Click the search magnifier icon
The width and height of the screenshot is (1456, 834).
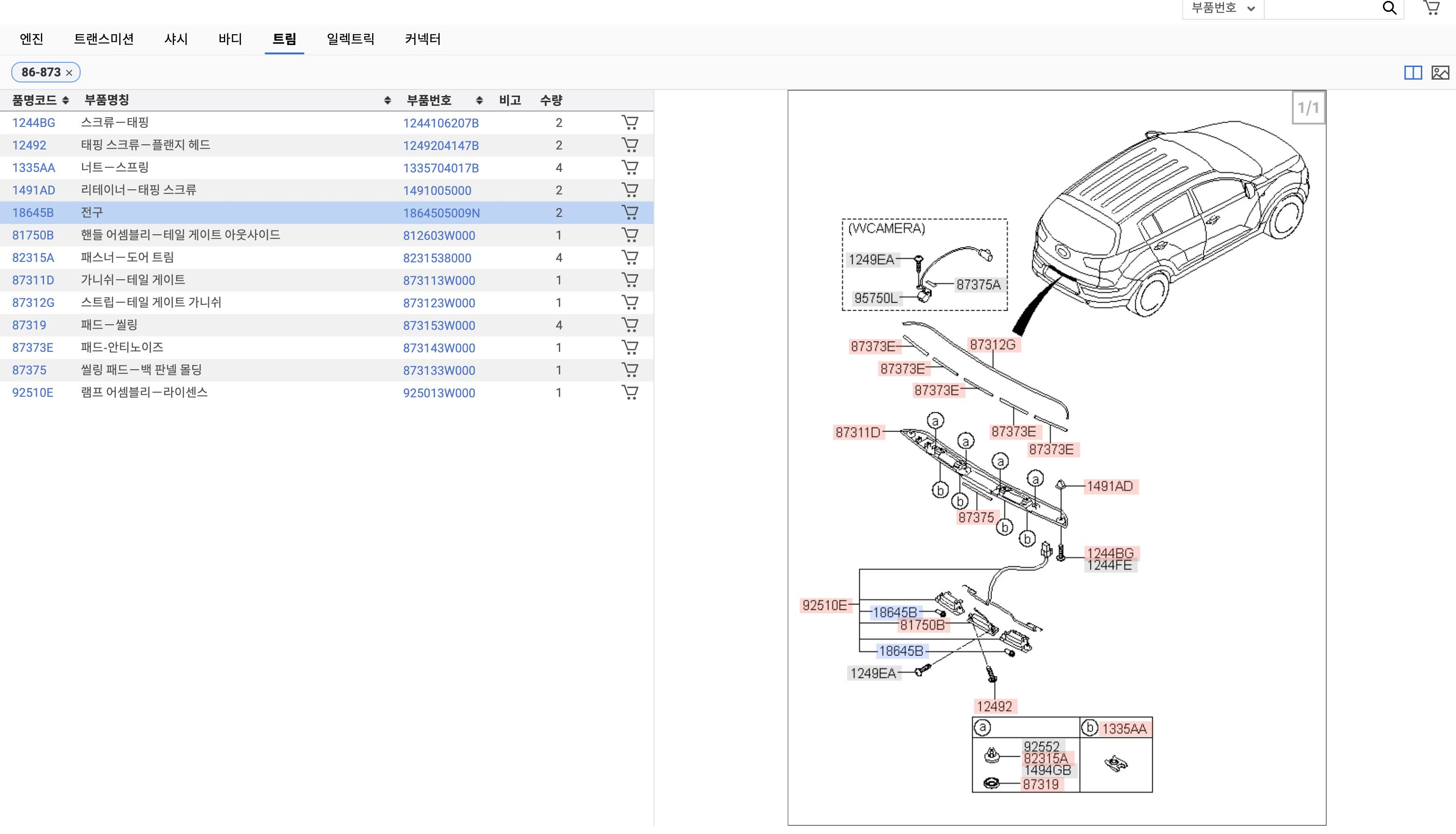coord(1389,8)
